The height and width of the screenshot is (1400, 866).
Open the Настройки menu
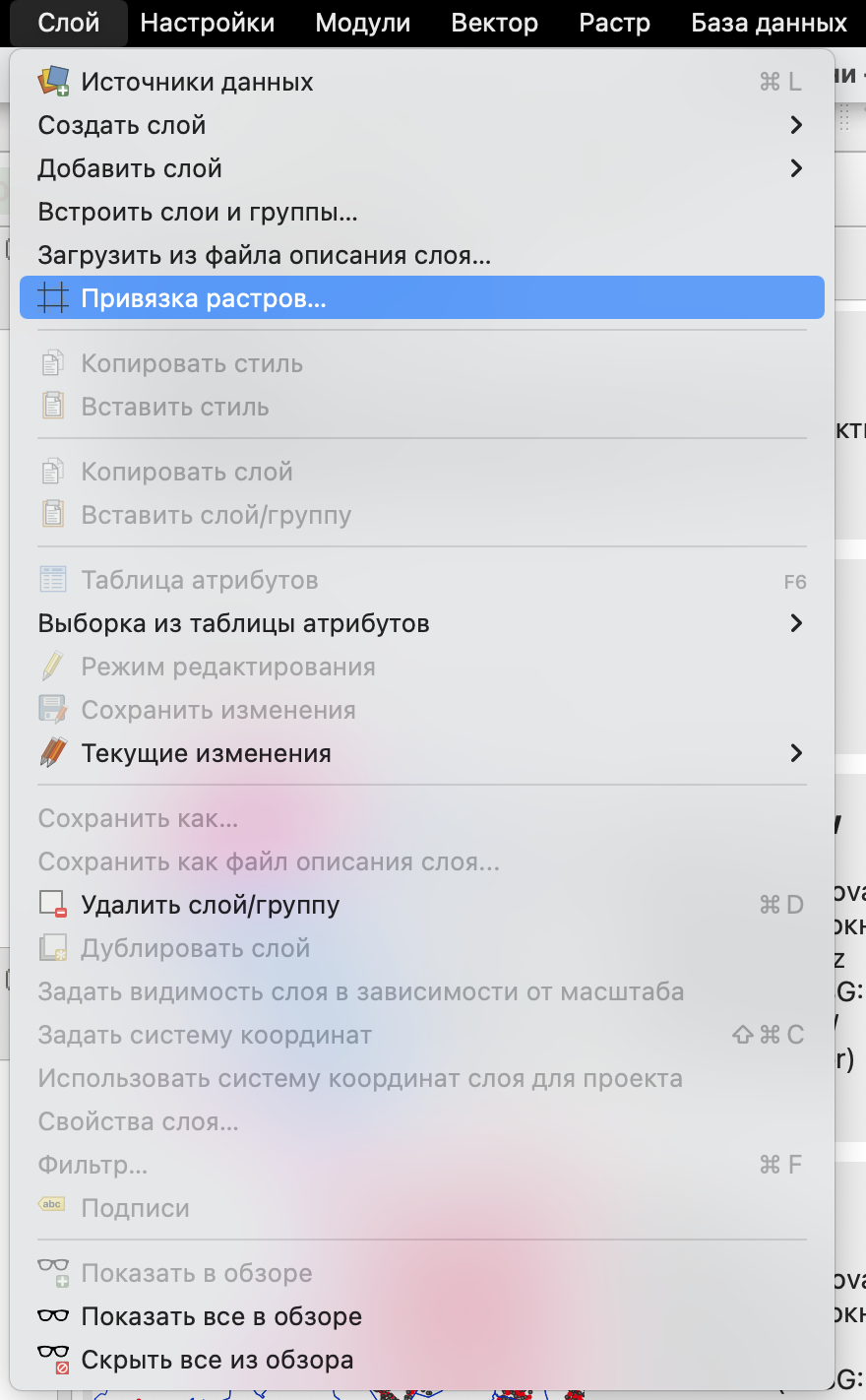click(208, 23)
